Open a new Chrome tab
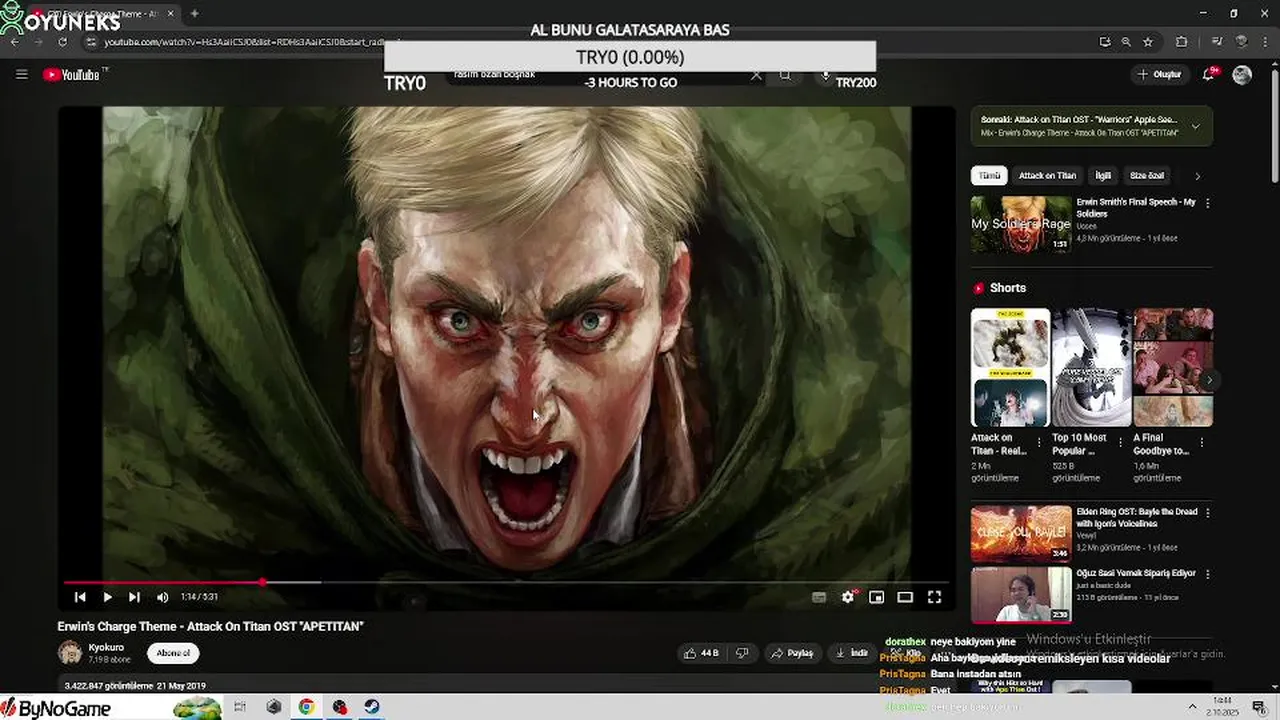This screenshot has width=1280, height=720. point(194,14)
